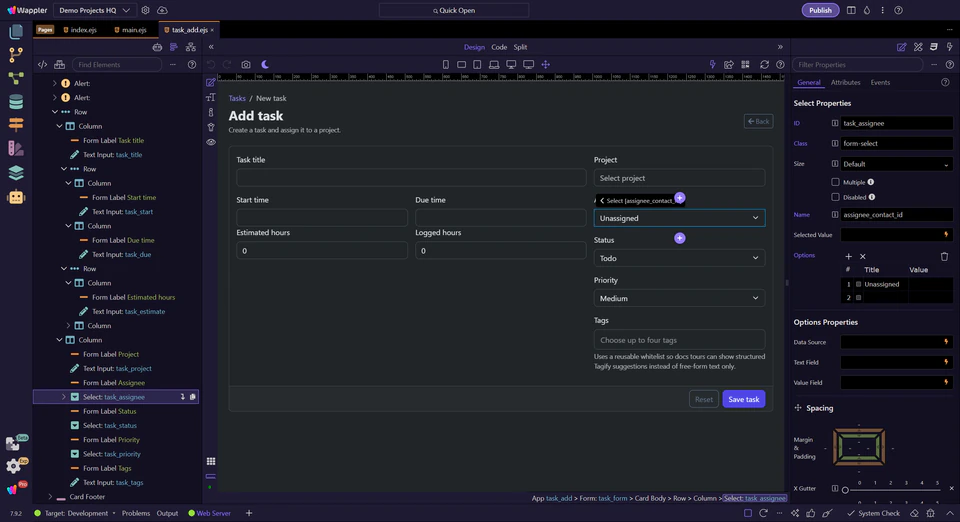Delete options using the trash icon

tap(944, 256)
